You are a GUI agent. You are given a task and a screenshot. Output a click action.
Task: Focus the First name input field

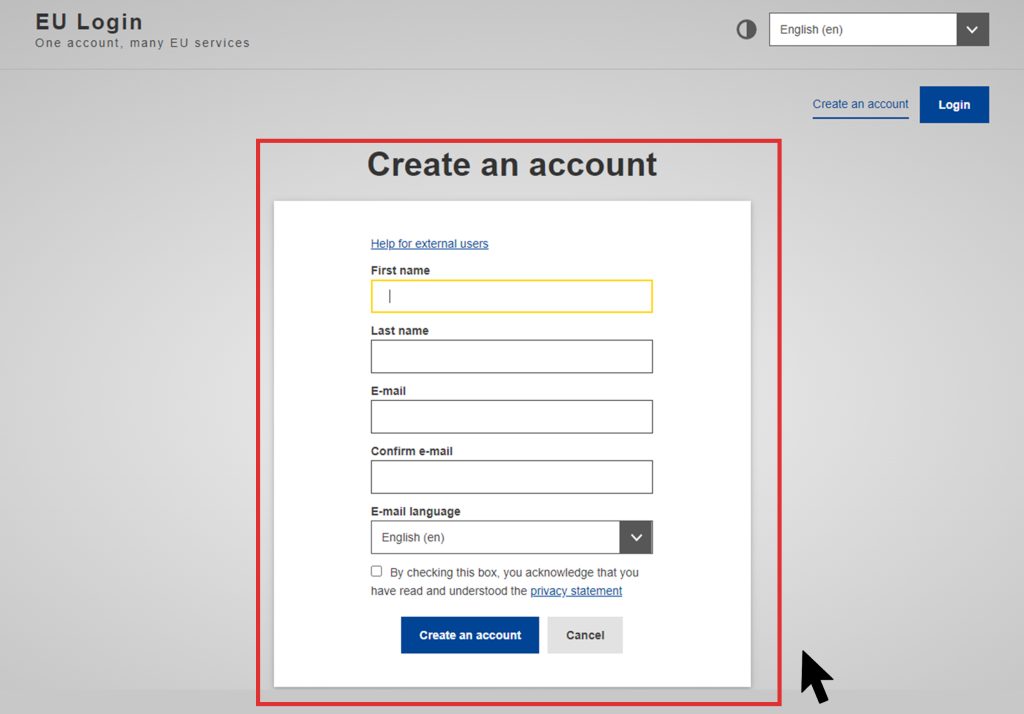tap(511, 296)
